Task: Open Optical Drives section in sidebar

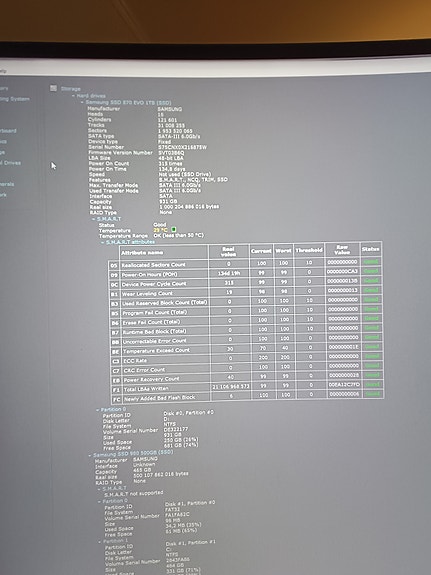Action: pos(10,163)
